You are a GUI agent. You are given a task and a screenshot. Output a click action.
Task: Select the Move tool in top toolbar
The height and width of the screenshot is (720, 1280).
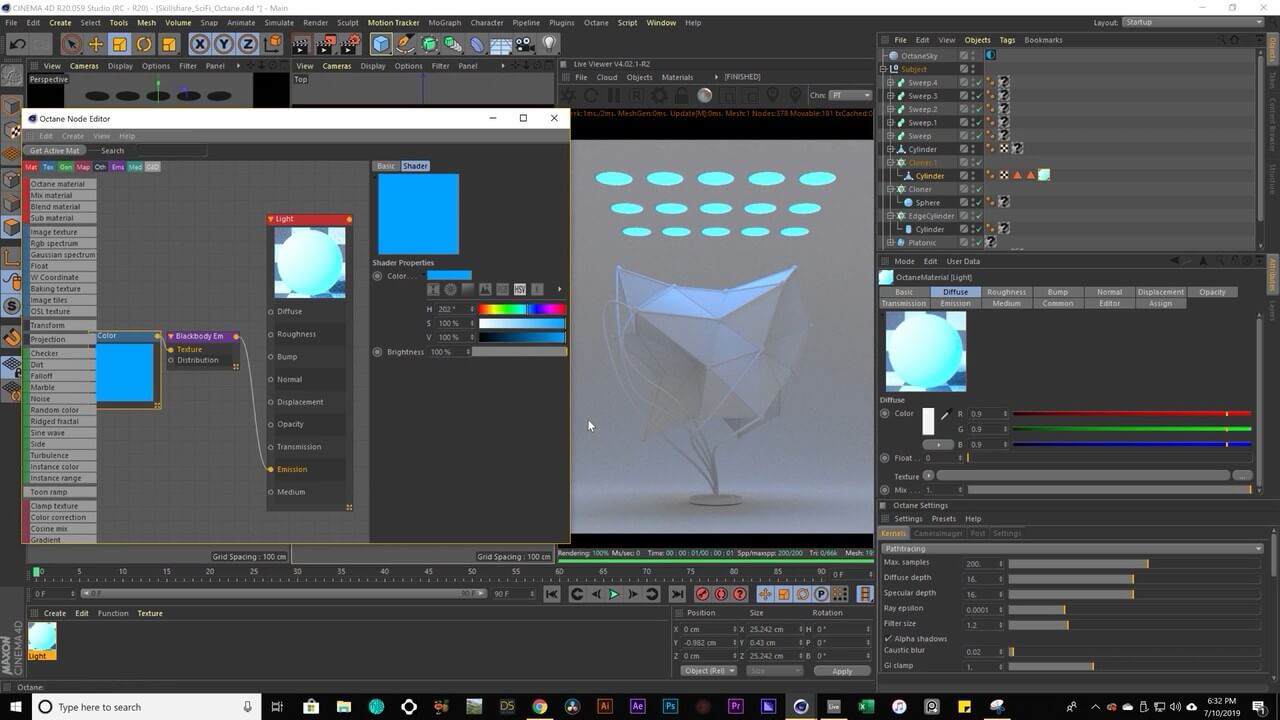96,44
